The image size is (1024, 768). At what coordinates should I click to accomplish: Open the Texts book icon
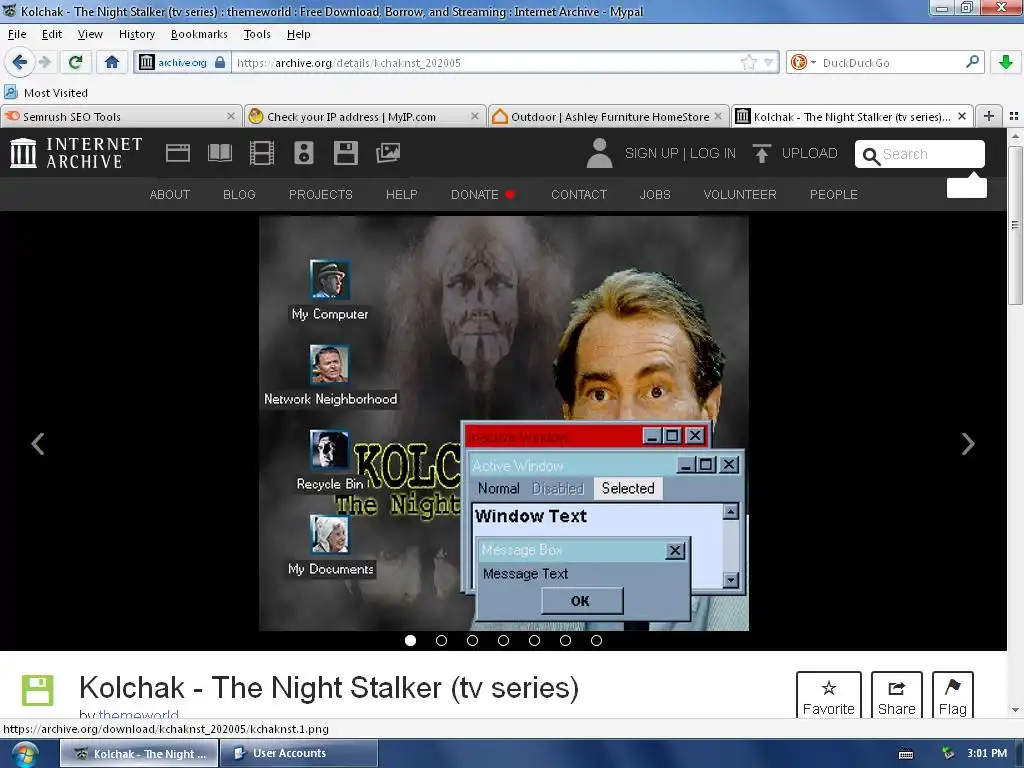point(219,153)
